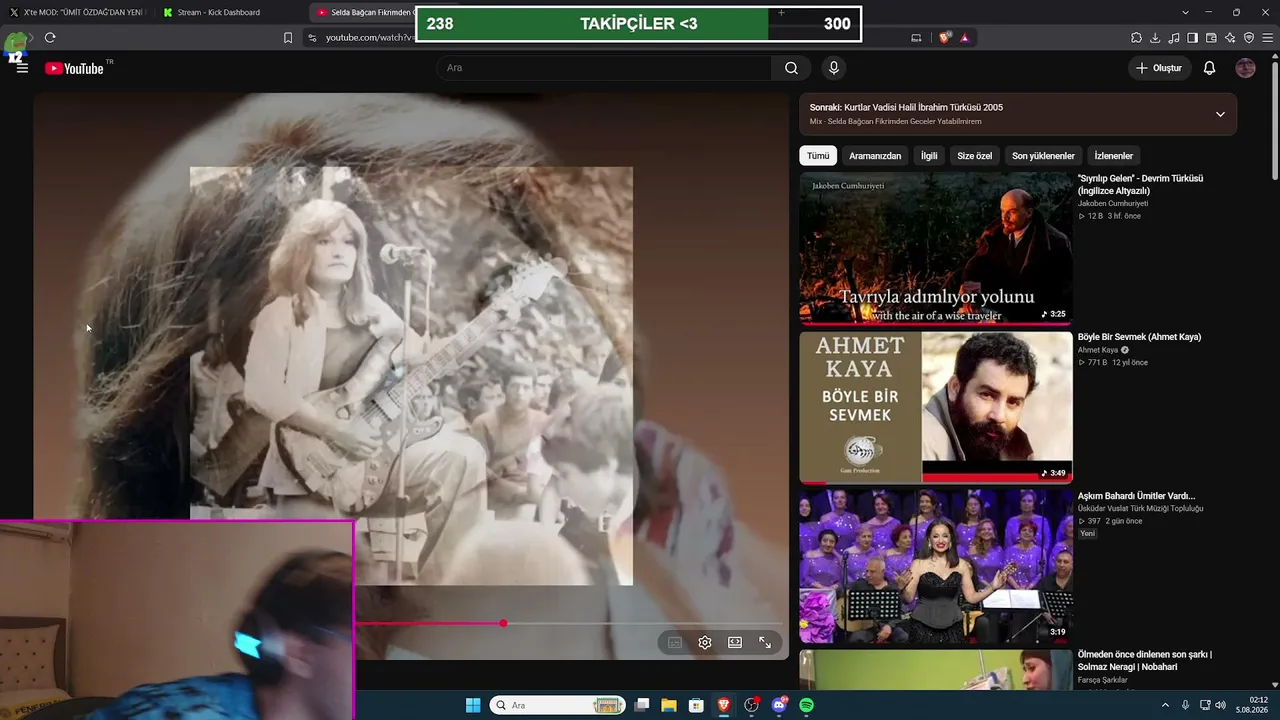The height and width of the screenshot is (720, 1280).
Task: Click the Windows taskbar search box
Action: [558, 706]
